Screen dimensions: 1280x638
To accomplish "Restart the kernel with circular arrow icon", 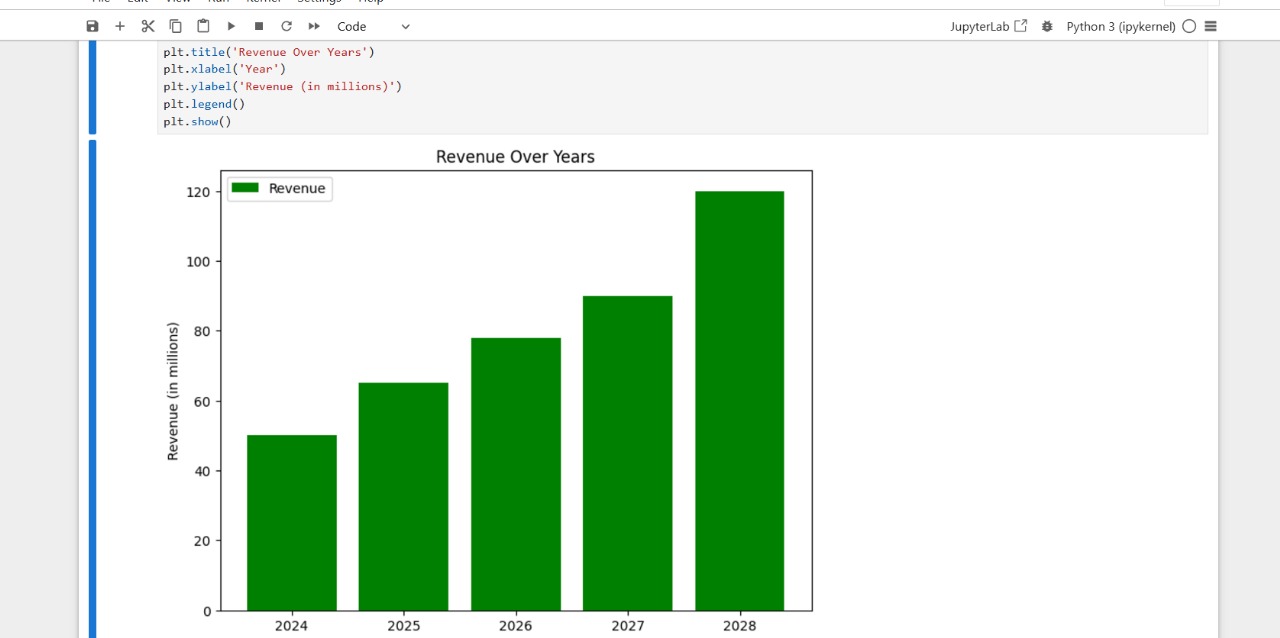I will tap(286, 26).
